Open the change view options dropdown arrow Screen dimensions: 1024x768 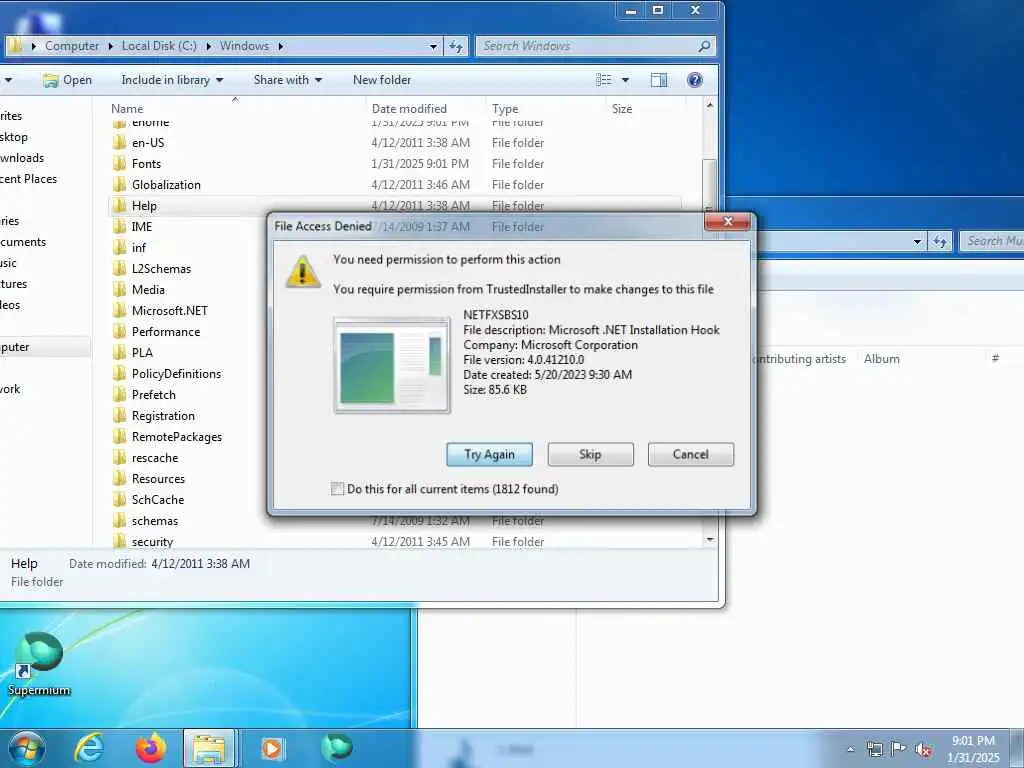tap(625, 80)
